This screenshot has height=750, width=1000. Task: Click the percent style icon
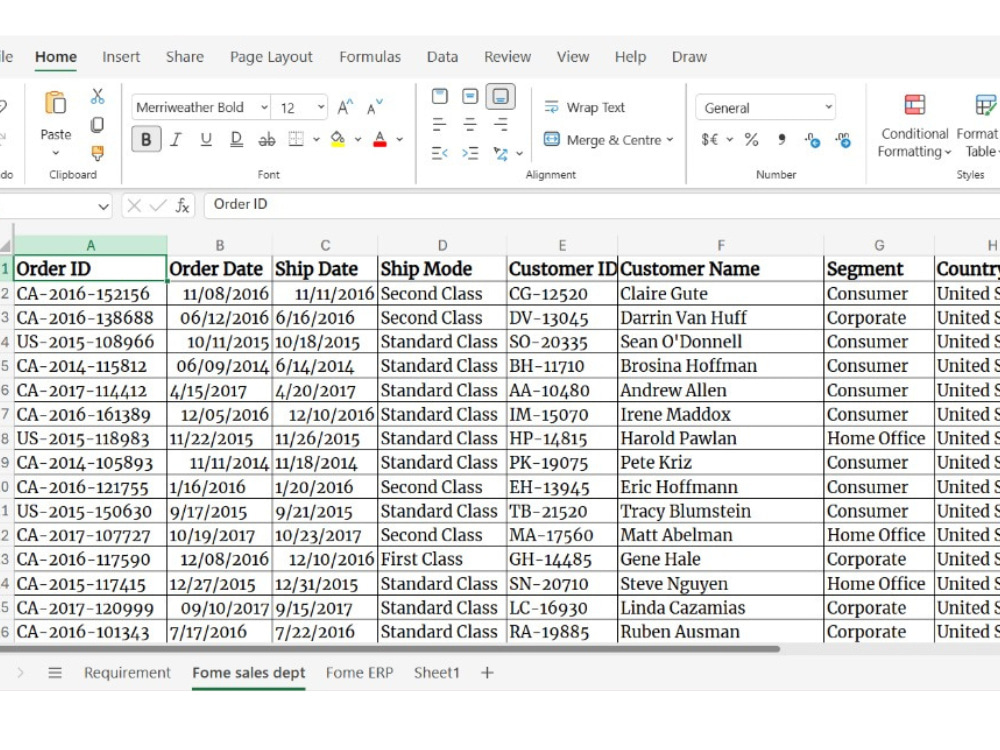751,140
